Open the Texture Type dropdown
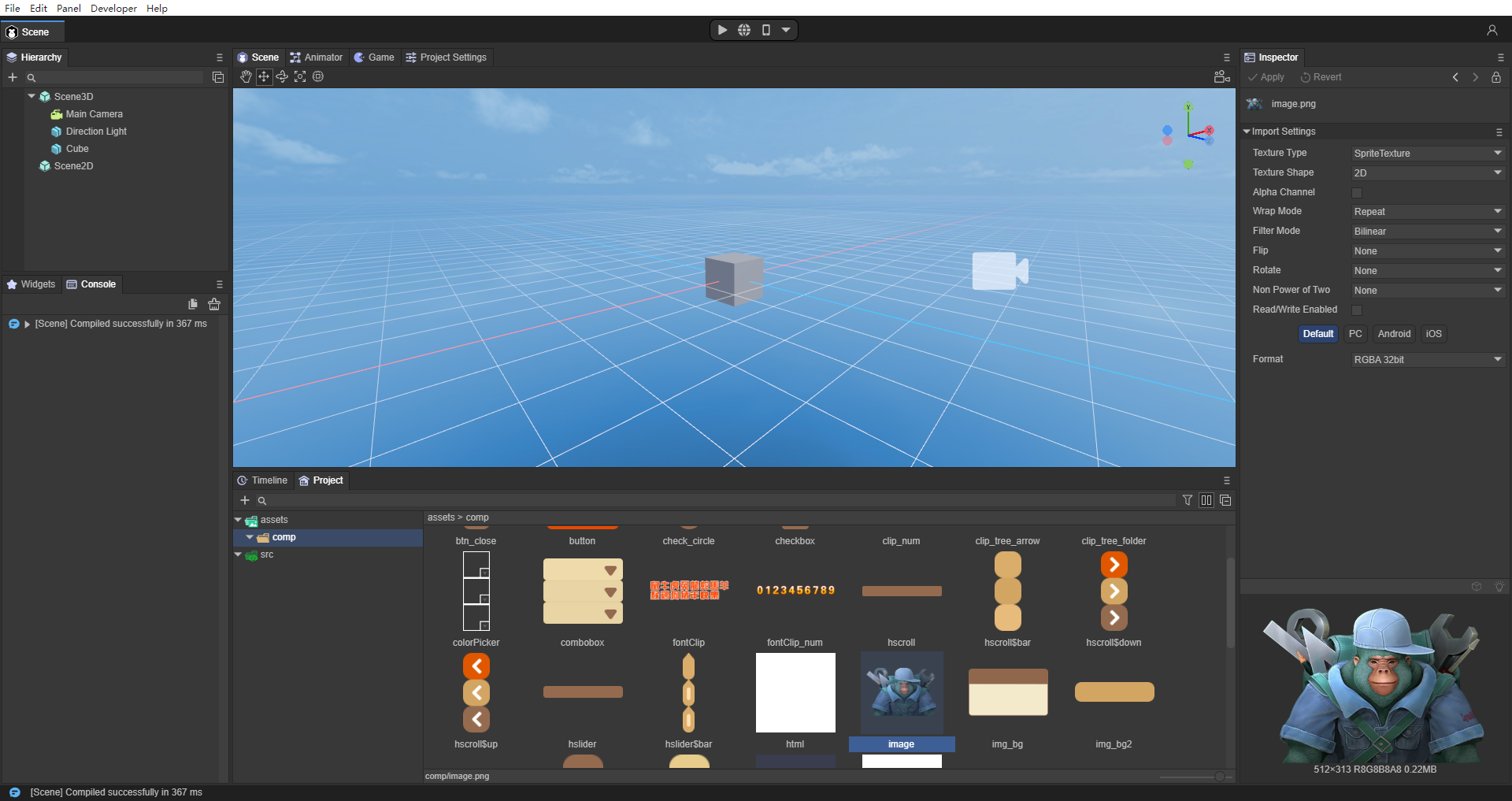 coord(1427,154)
